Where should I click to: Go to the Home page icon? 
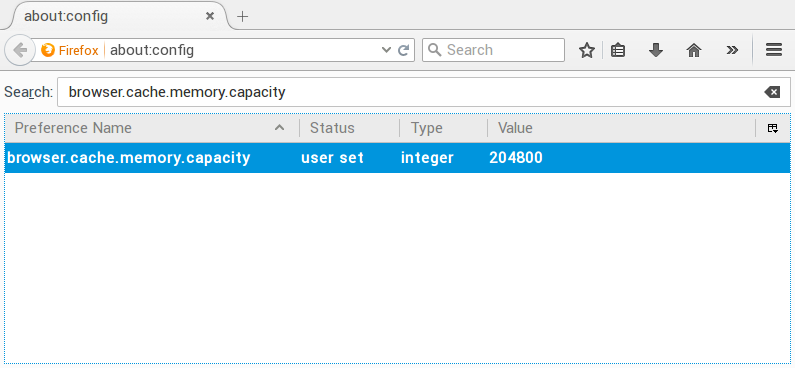(694, 50)
